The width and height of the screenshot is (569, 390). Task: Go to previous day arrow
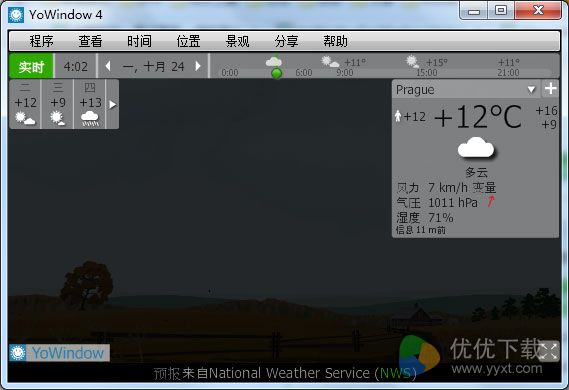click(108, 66)
